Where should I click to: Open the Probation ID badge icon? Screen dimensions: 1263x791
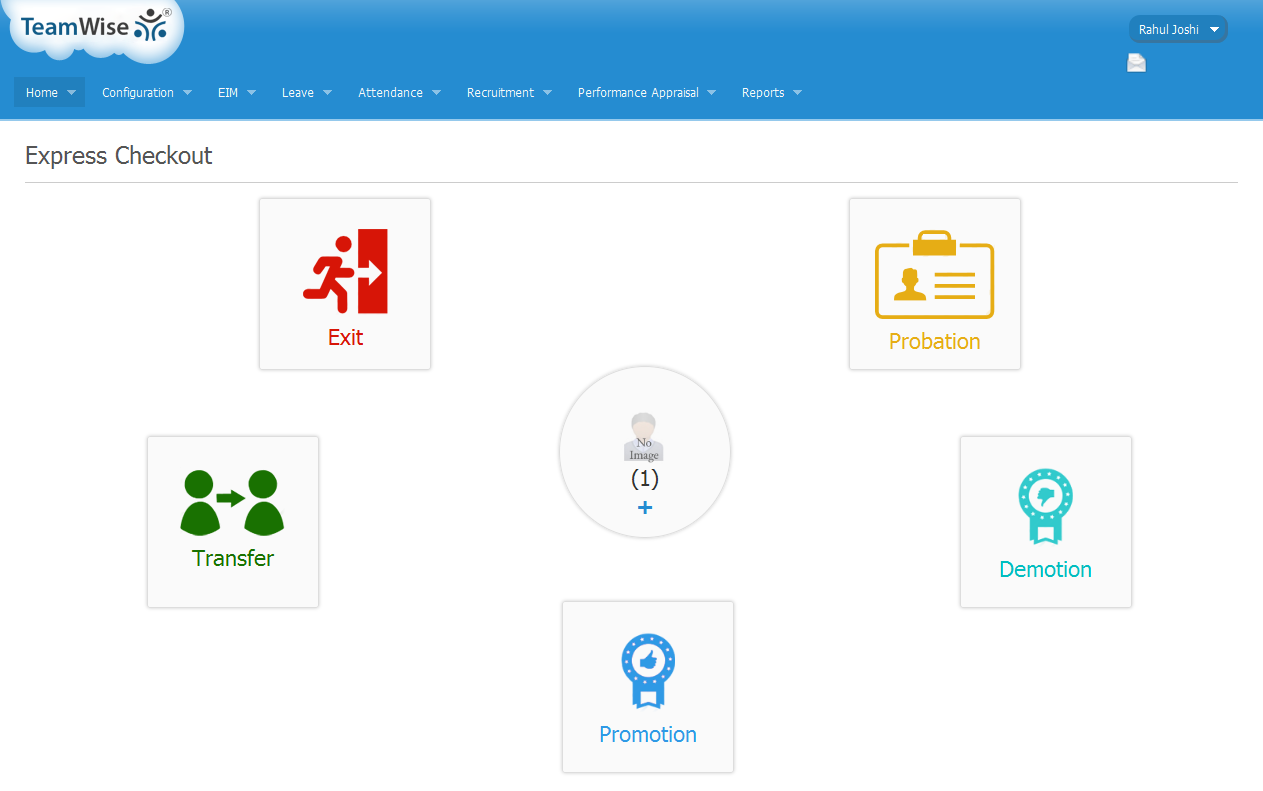coord(934,275)
